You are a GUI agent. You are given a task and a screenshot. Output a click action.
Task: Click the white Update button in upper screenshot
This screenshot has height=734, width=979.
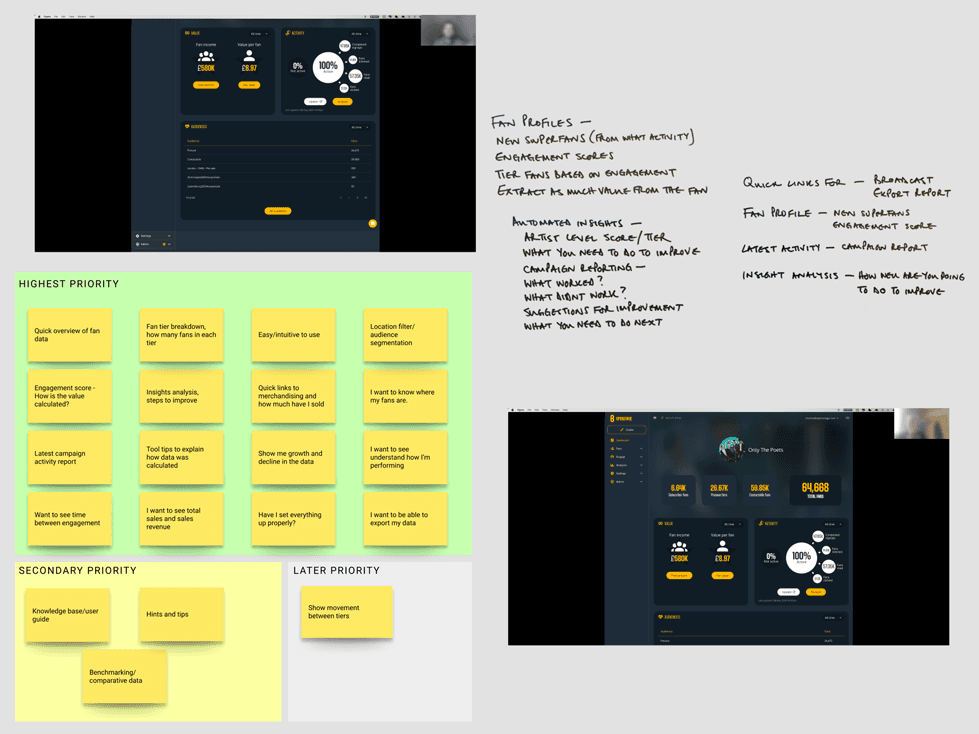[x=315, y=101]
